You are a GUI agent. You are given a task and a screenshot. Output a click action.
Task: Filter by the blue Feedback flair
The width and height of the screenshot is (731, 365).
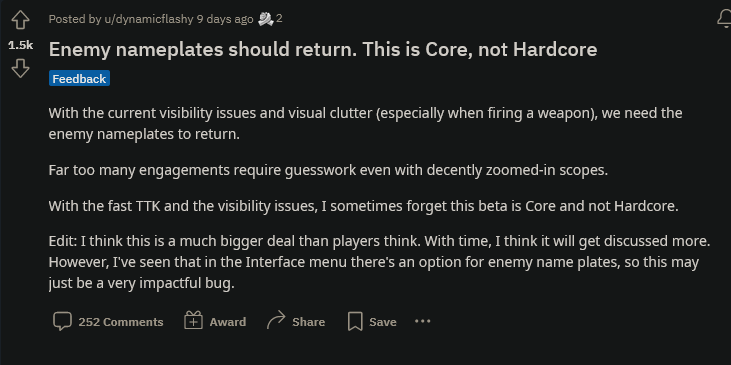(x=79, y=78)
